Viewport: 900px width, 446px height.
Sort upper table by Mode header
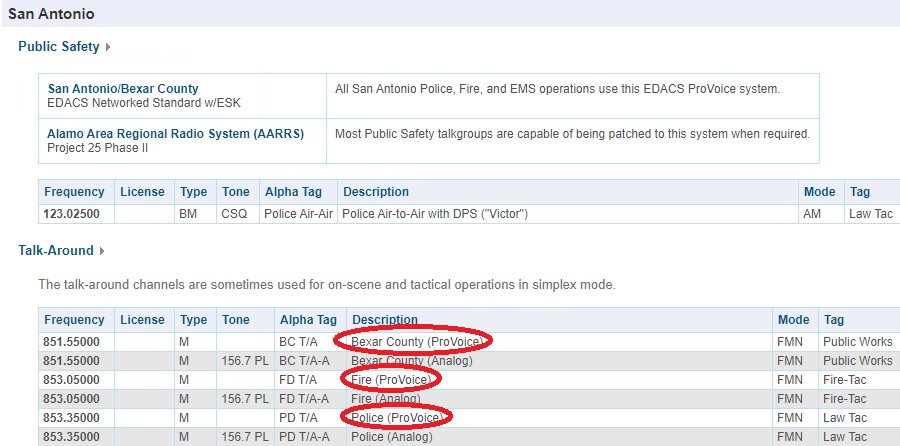coord(820,192)
